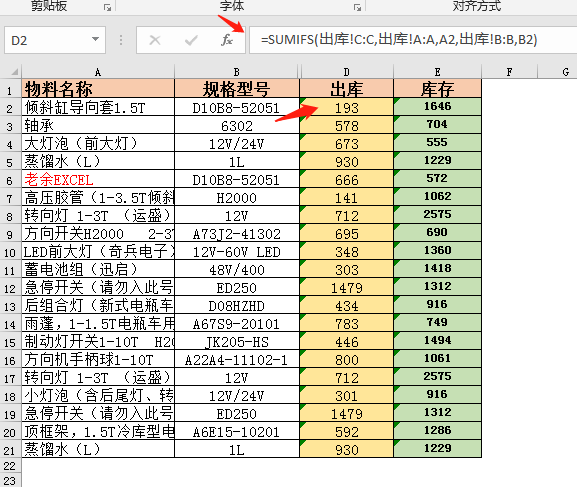Click outbound cell with value 673
Image resolution: width=577 pixels, height=487 pixels.
click(x=347, y=143)
